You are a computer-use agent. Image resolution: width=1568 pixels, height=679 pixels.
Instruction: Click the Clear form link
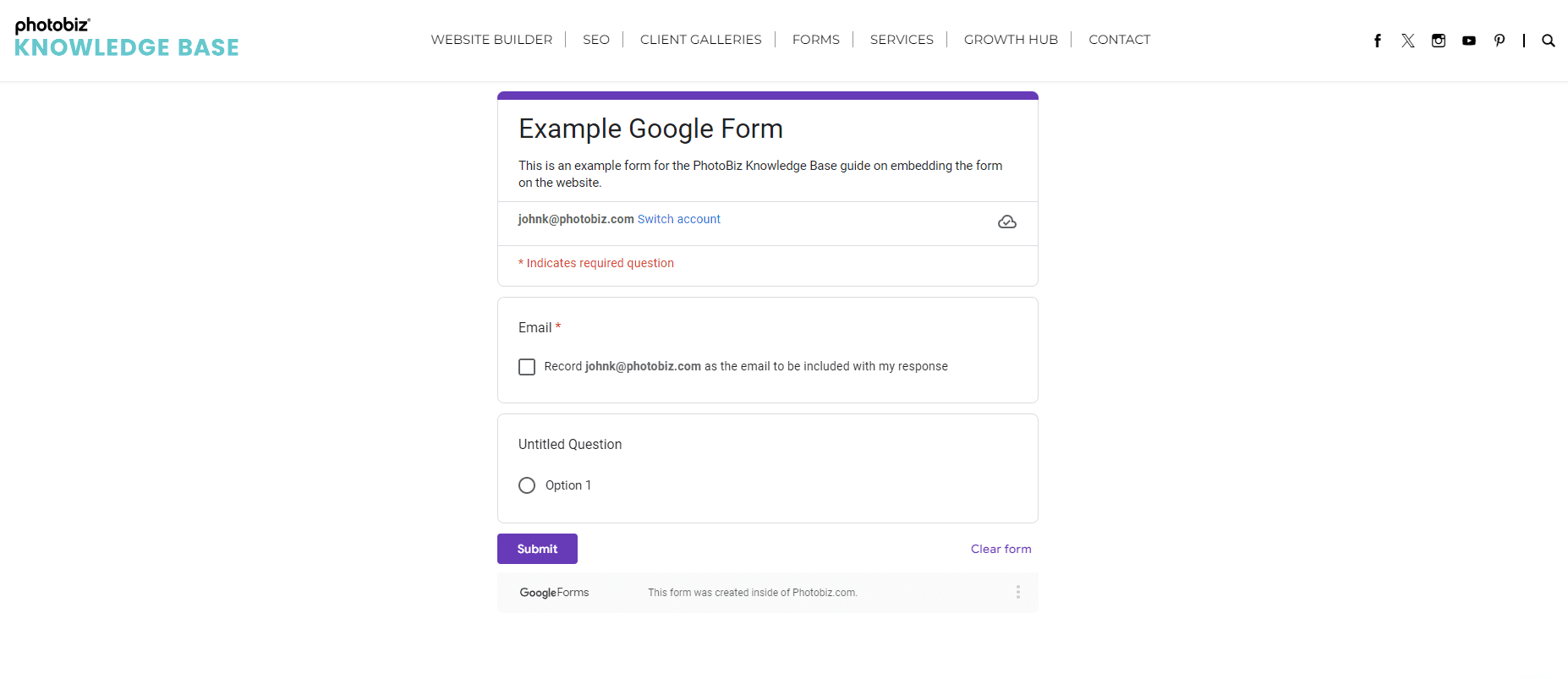[x=1001, y=549]
